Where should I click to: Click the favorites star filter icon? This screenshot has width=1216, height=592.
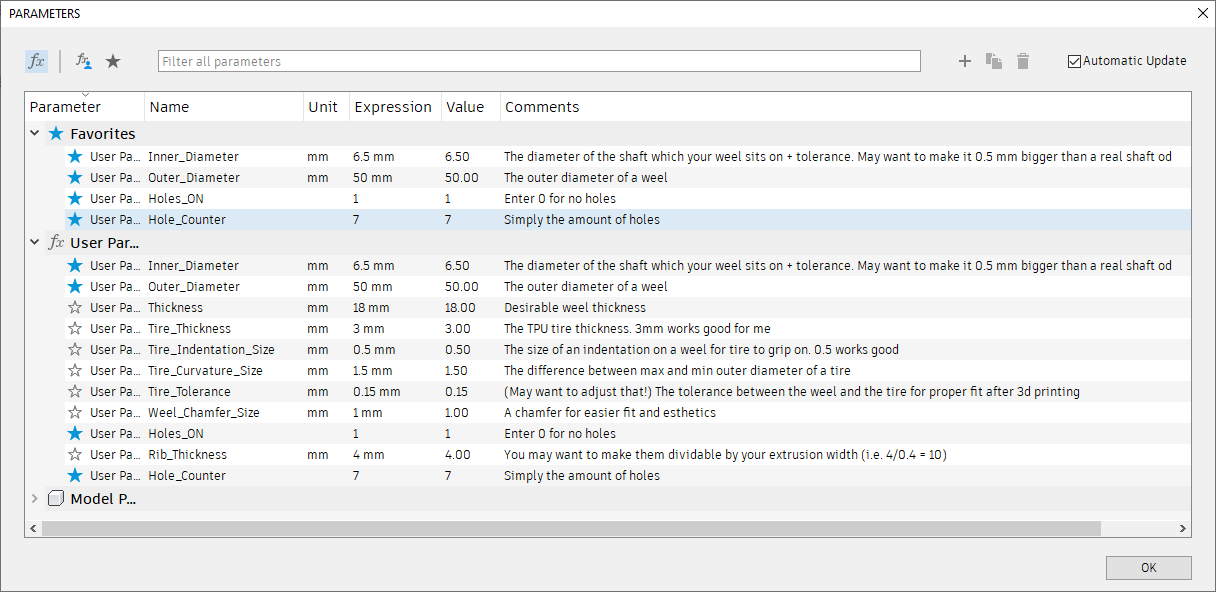[x=113, y=61]
